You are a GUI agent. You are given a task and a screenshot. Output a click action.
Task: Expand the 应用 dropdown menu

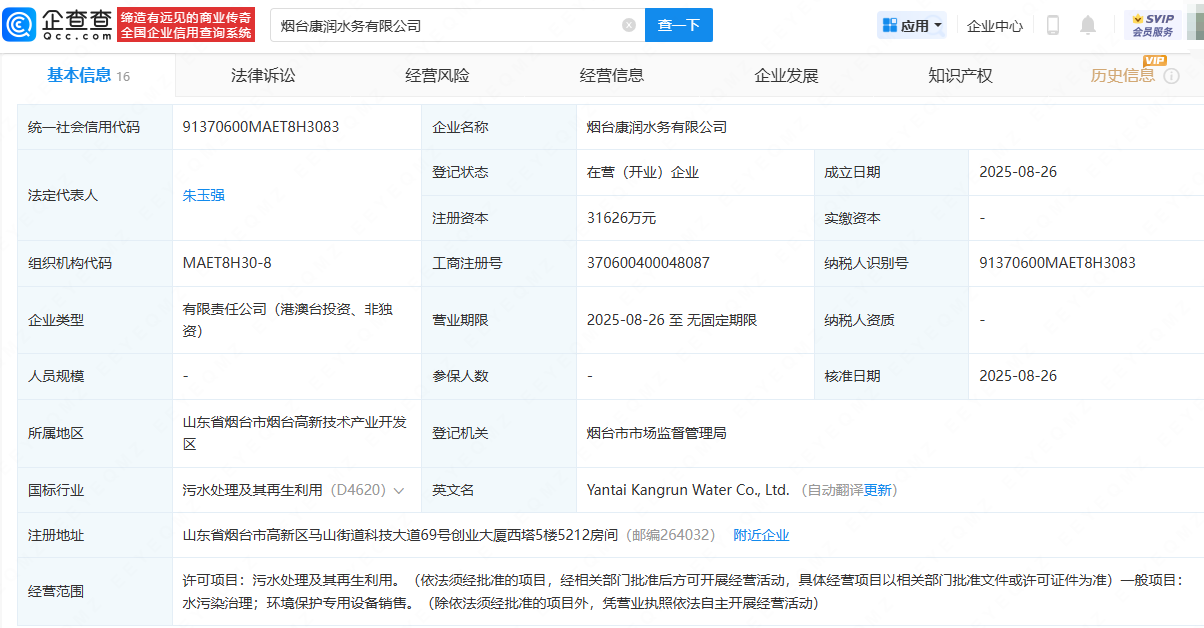(x=911, y=26)
